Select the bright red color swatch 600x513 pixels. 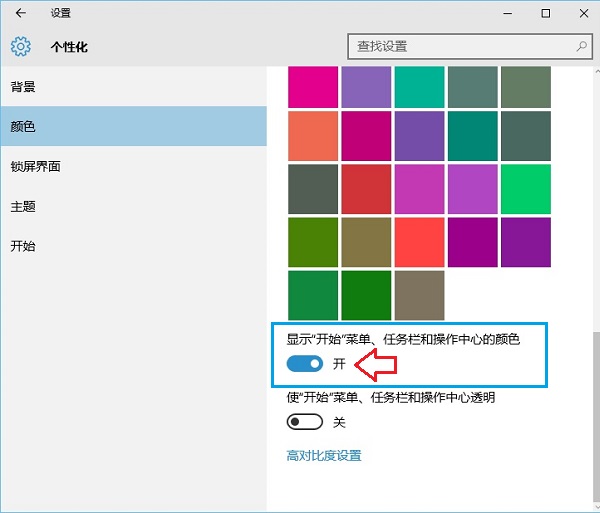420,241
